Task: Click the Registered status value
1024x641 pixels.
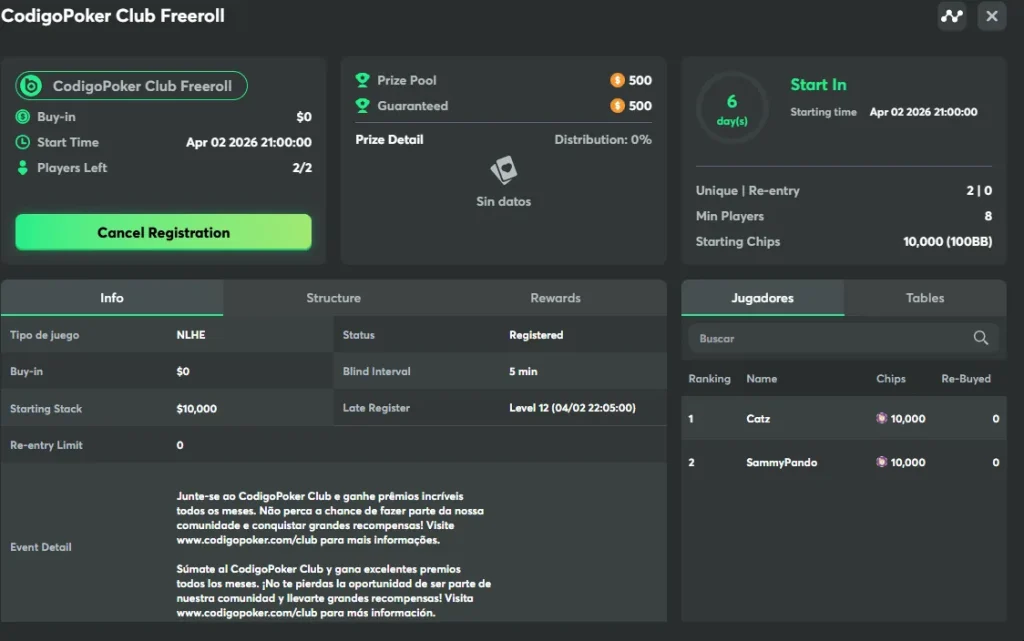Action: [536, 335]
